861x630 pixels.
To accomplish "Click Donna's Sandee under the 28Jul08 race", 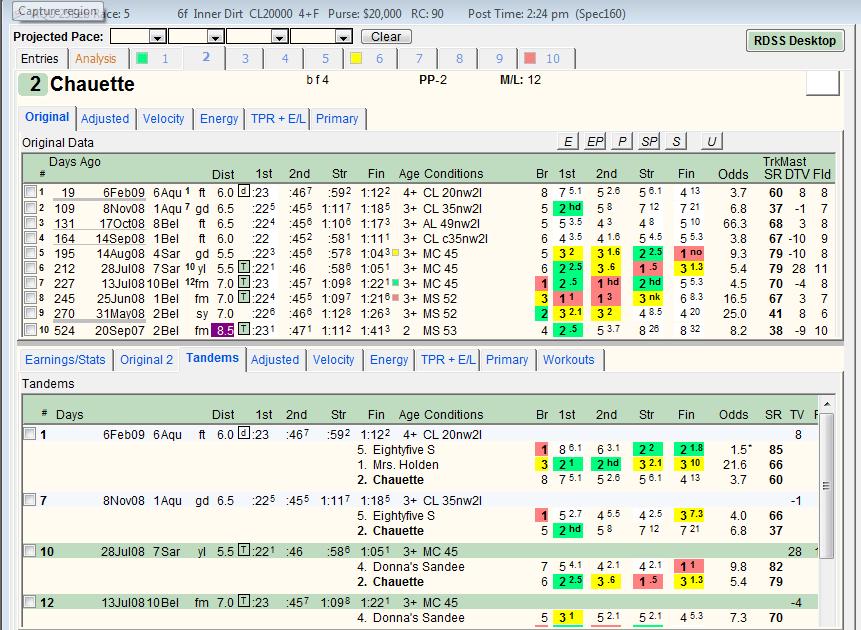I will [x=418, y=566].
